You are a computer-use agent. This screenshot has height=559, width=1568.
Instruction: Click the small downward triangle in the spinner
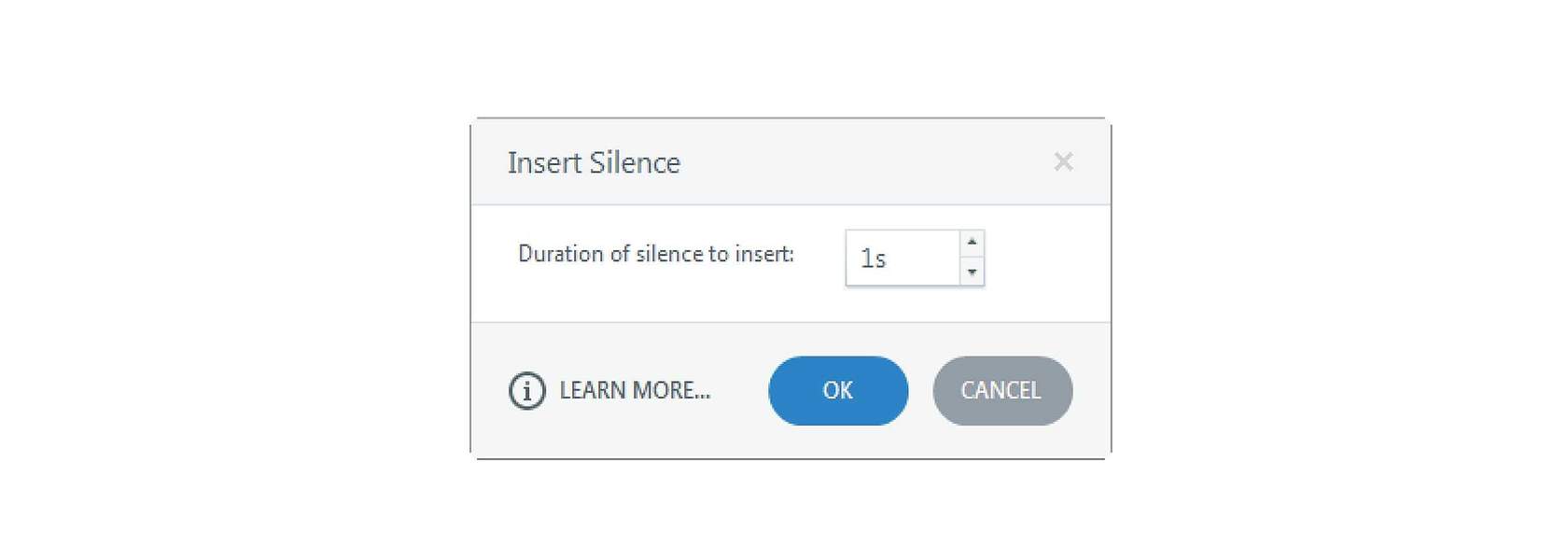click(972, 273)
